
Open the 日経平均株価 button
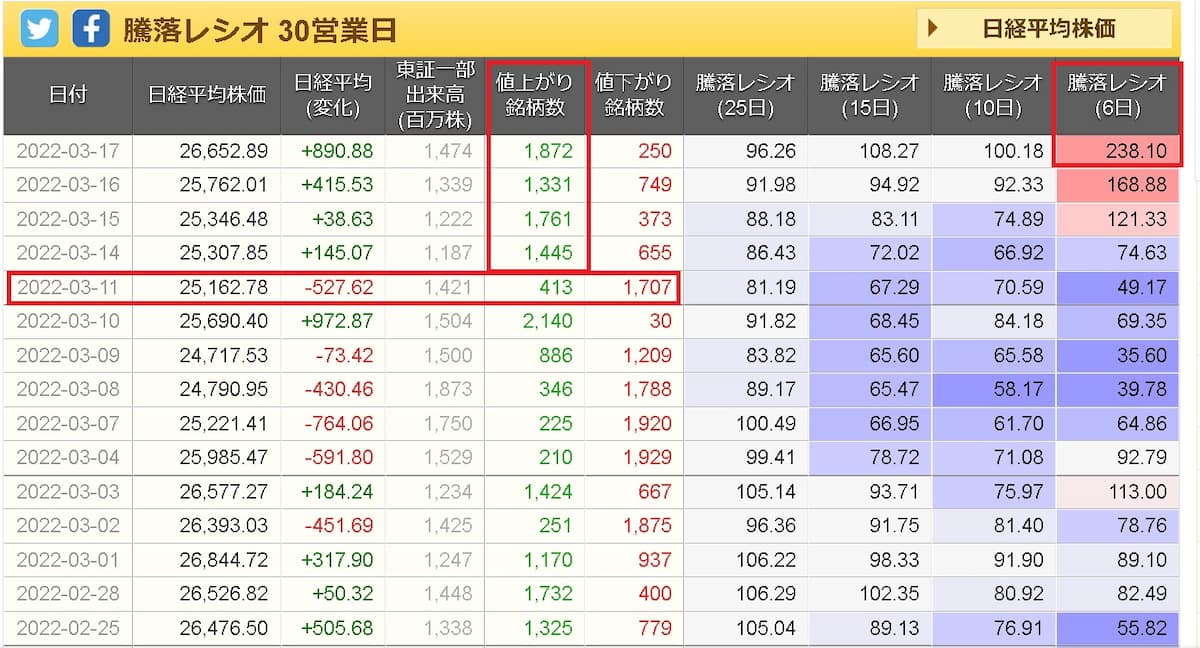[1044, 29]
